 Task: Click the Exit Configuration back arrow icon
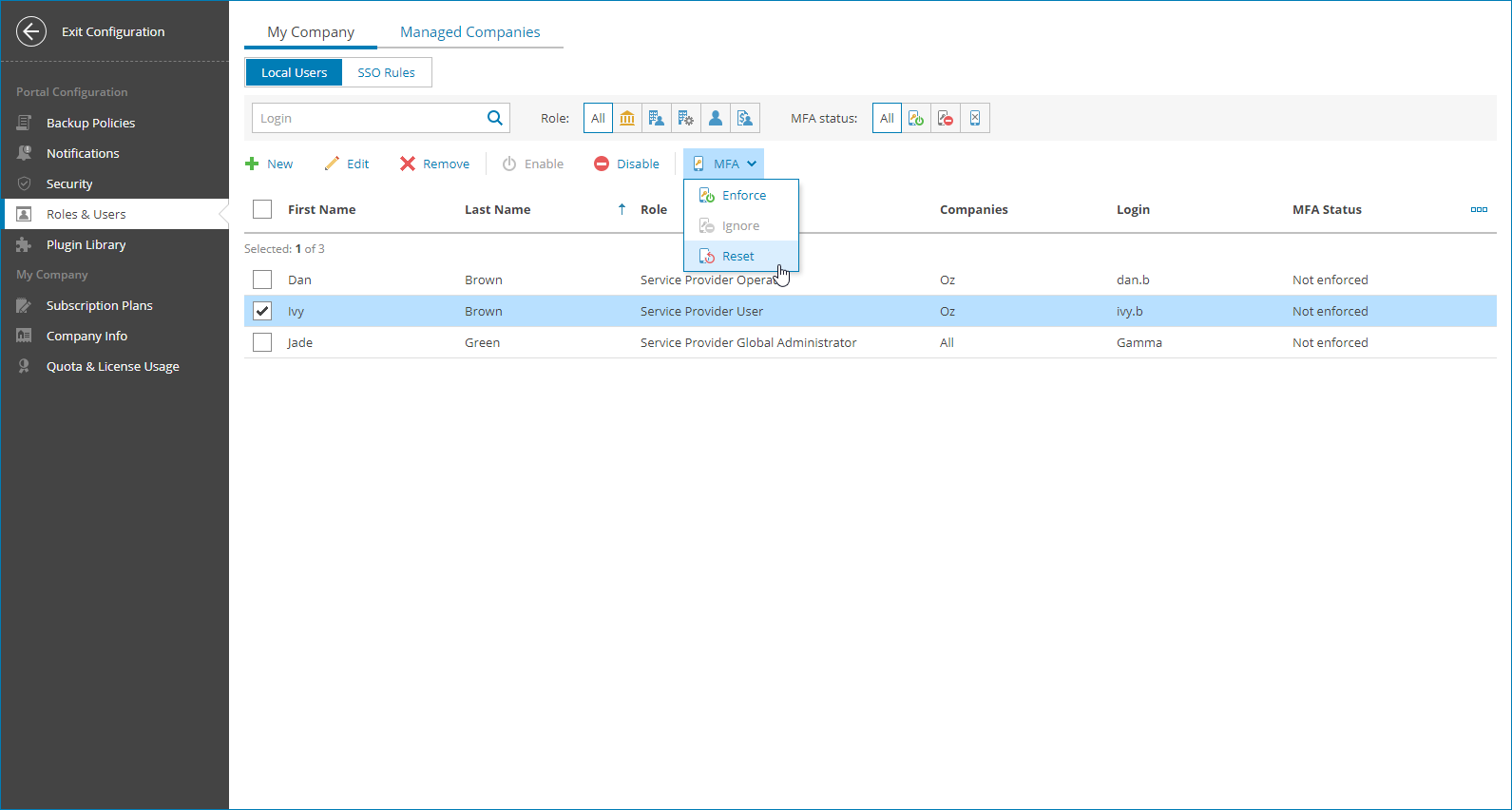click(x=31, y=31)
